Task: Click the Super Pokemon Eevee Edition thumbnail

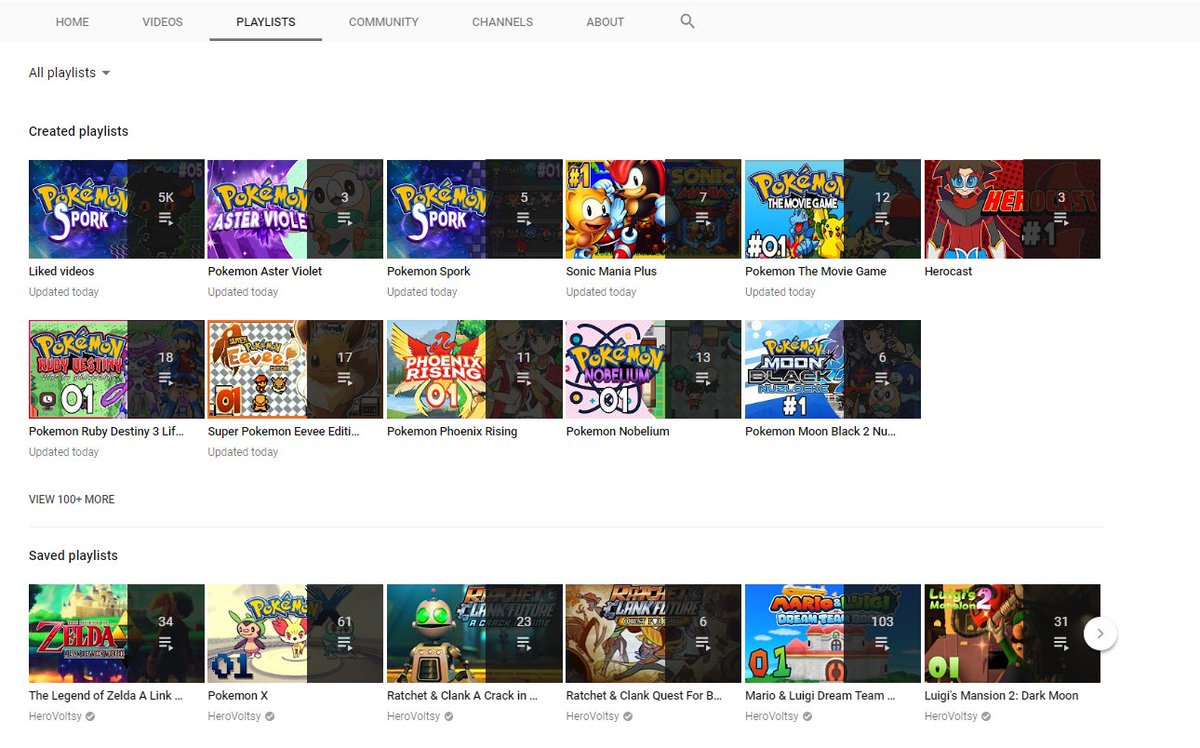Action: 295,369
